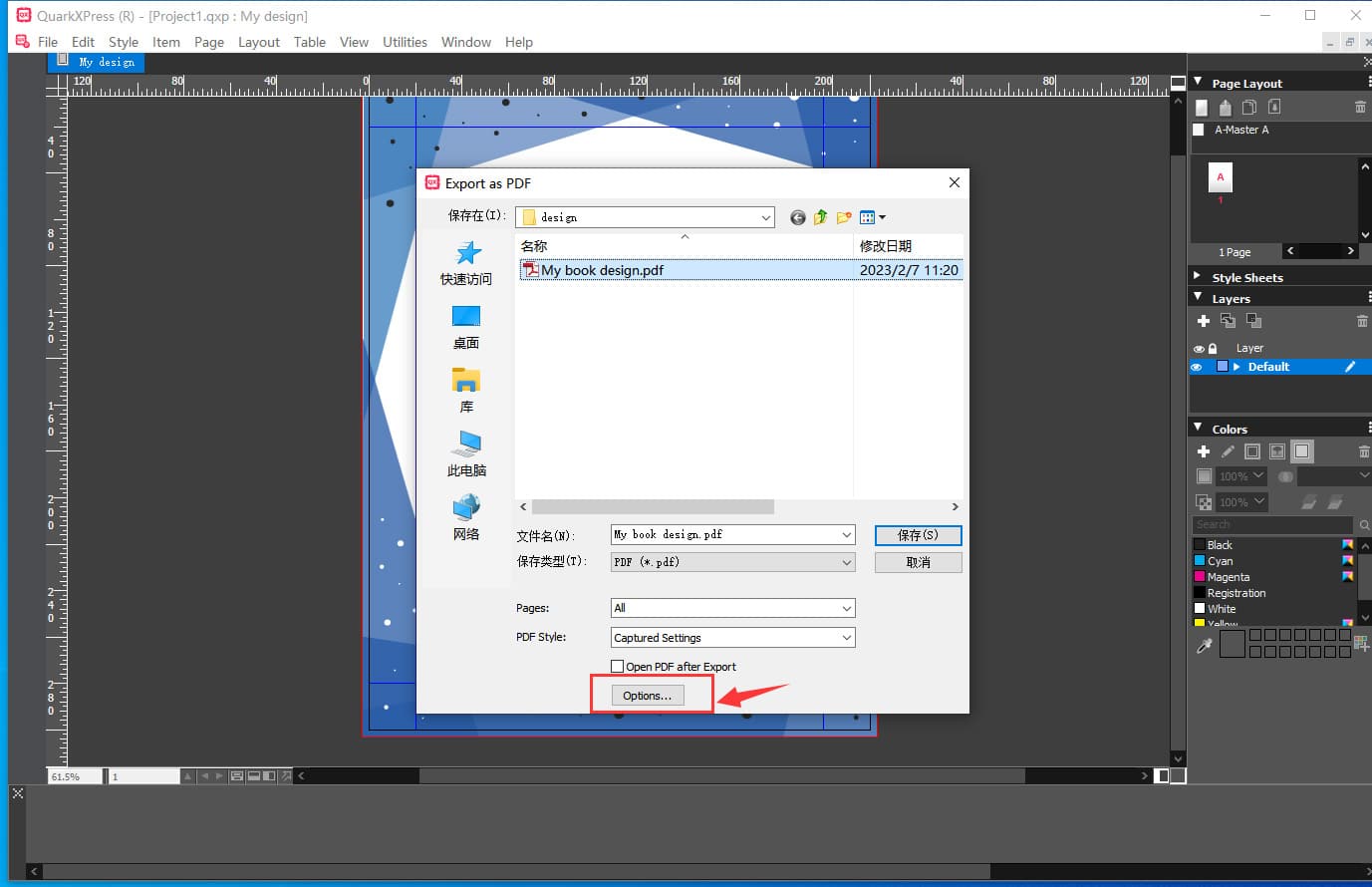1372x887 pixels.
Task: Toggle visibility eye in Layers header row
Action: (1199, 349)
